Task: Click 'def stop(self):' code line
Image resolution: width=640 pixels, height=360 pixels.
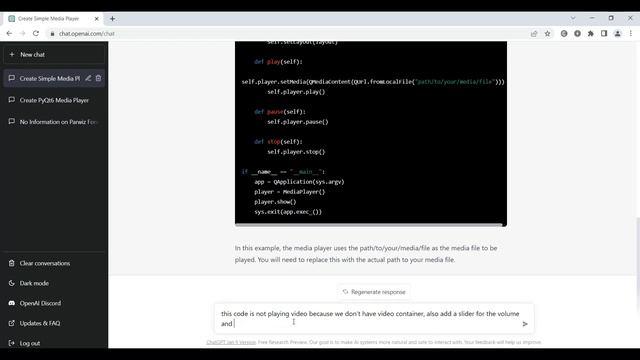Action: point(278,142)
